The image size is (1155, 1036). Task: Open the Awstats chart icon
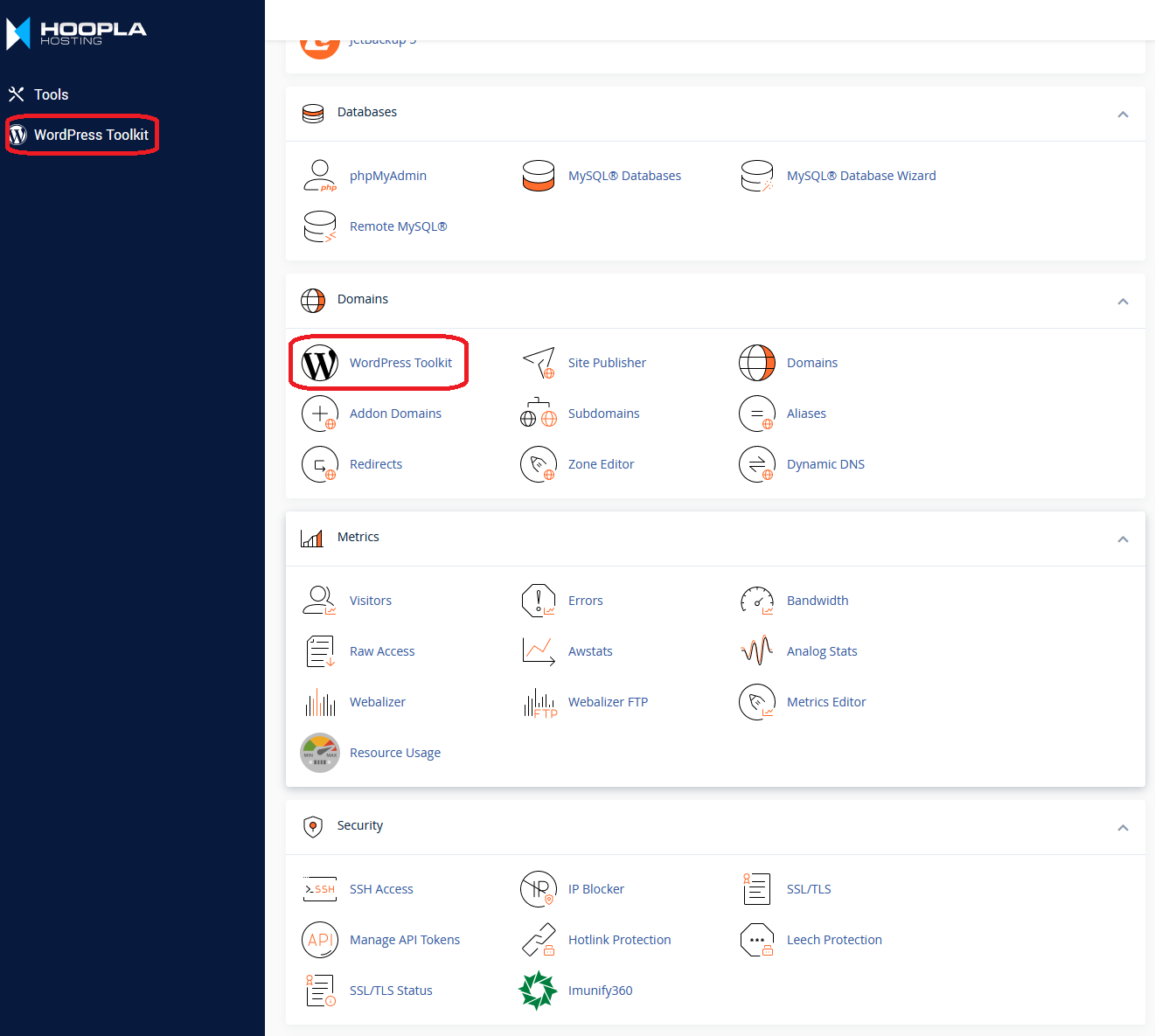539,651
